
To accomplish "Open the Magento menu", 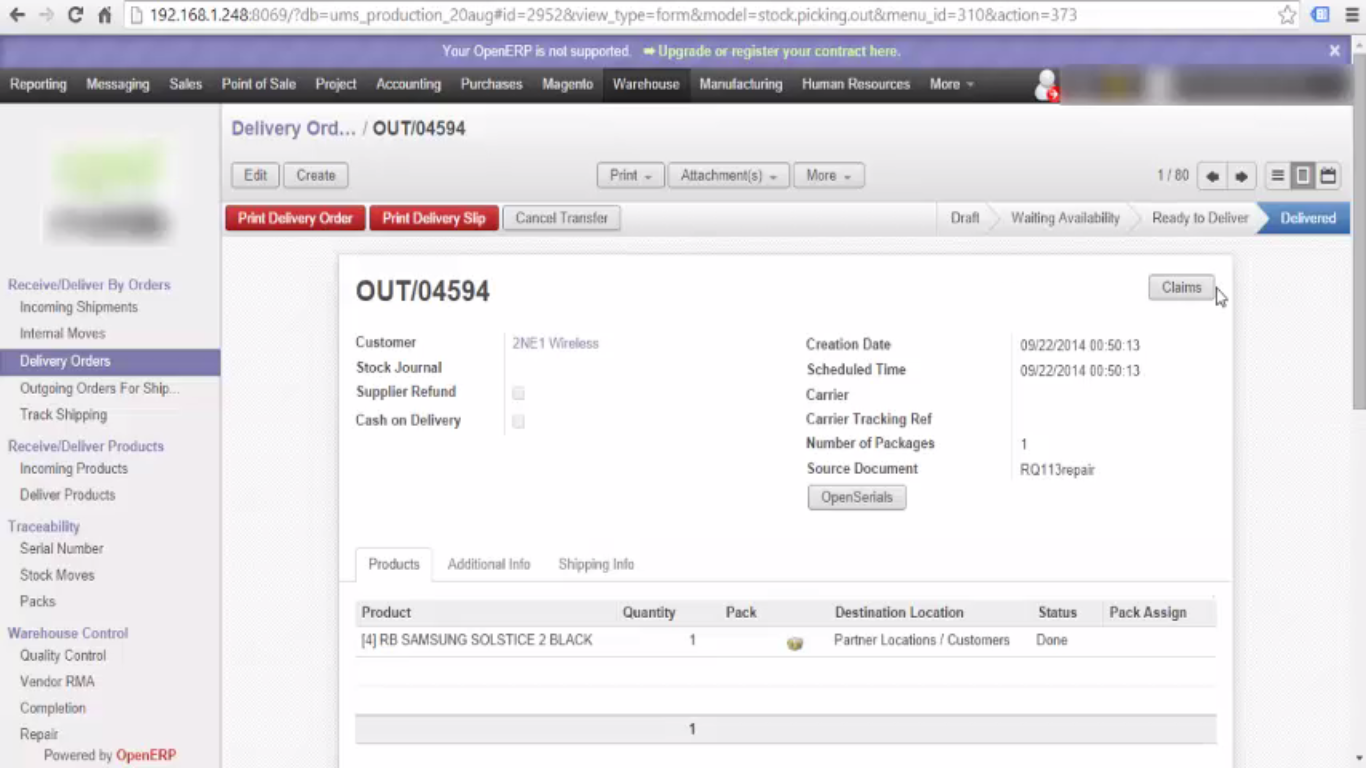I will click(x=568, y=84).
